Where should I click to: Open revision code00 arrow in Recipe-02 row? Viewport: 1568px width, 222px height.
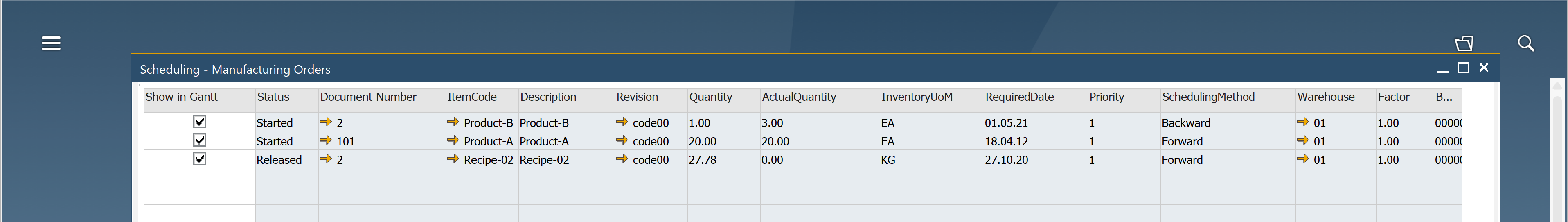point(622,159)
